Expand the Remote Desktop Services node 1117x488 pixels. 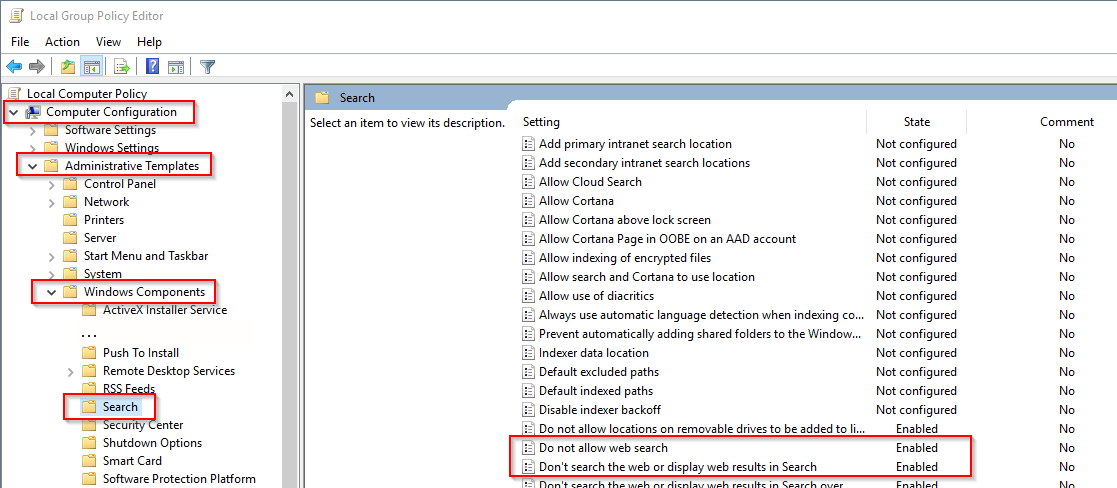pos(71,371)
